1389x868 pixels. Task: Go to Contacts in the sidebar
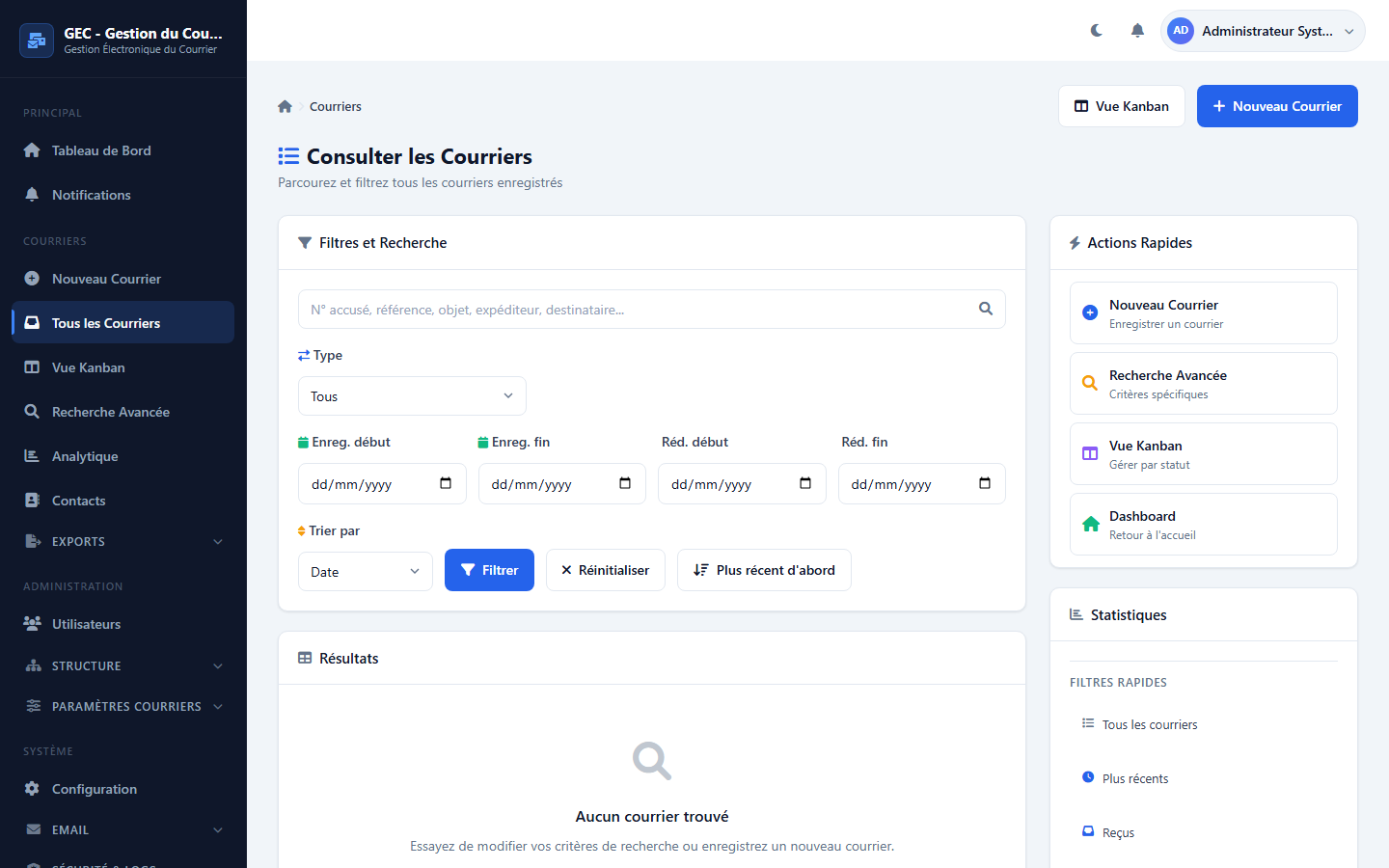(x=79, y=501)
